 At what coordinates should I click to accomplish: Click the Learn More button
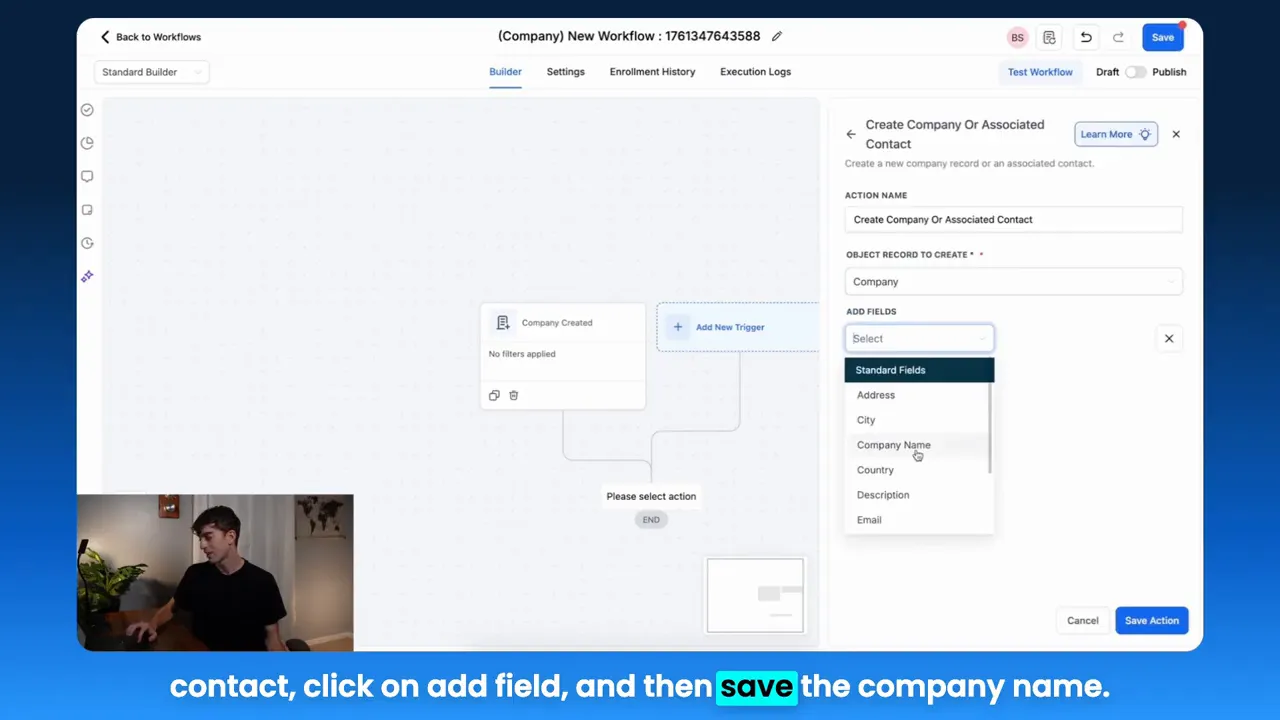(1115, 134)
